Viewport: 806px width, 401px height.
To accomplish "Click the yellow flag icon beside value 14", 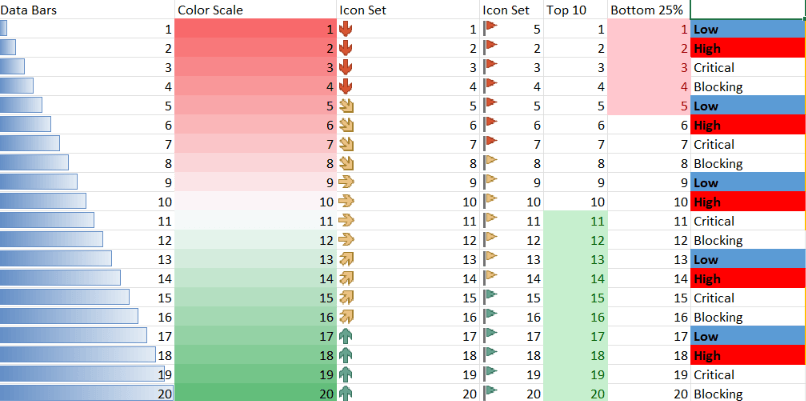I will coord(490,279).
